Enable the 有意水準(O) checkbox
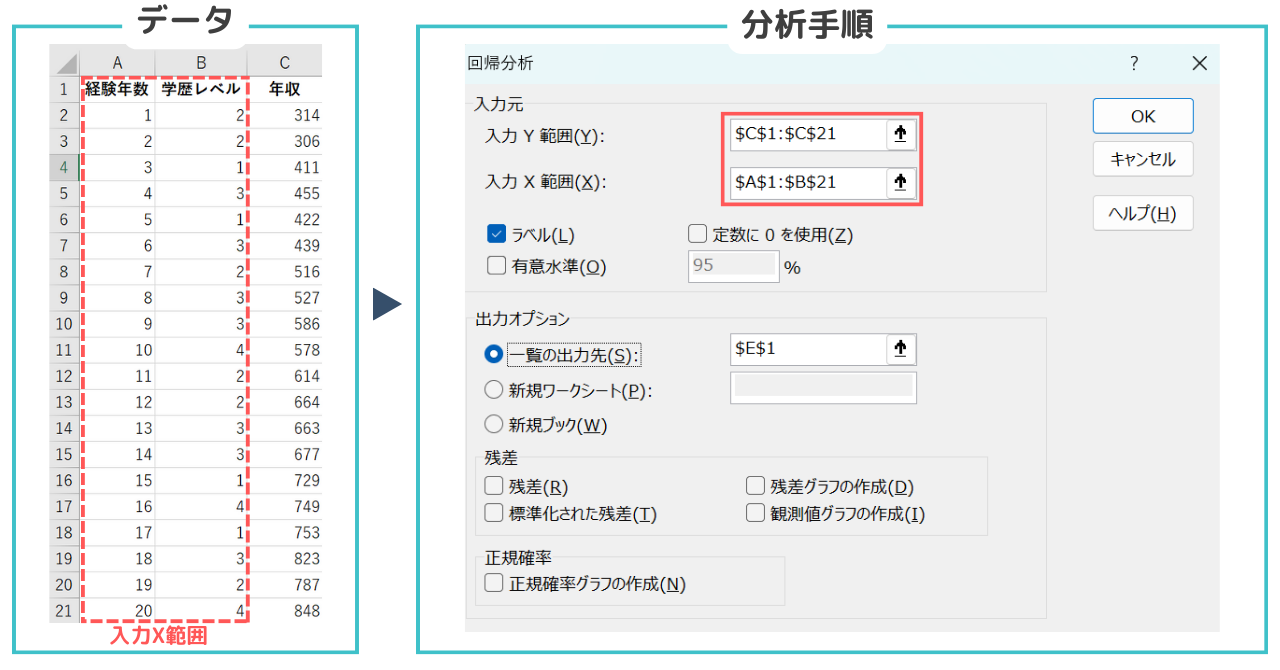Viewport: 1280px width, 670px height. [x=496, y=266]
